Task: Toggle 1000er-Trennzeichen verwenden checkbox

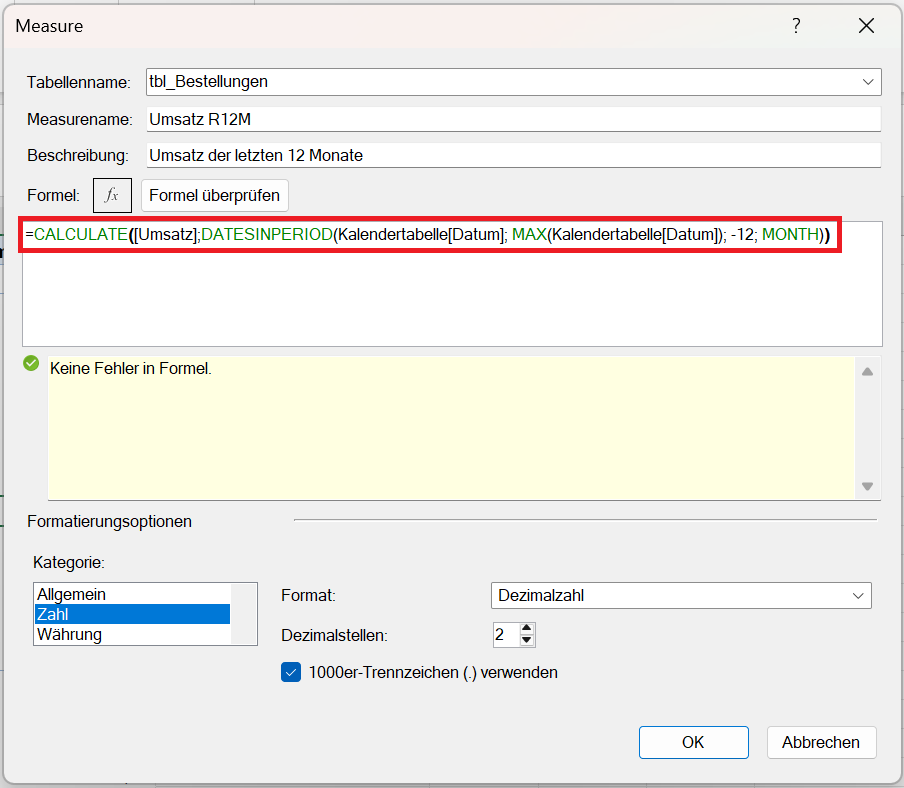Action: pos(291,672)
